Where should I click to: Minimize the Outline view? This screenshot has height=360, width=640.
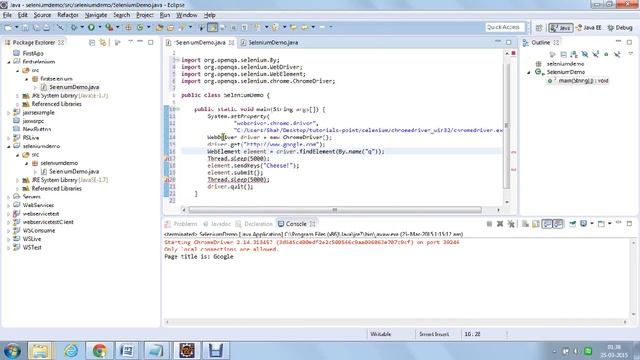pos(618,42)
